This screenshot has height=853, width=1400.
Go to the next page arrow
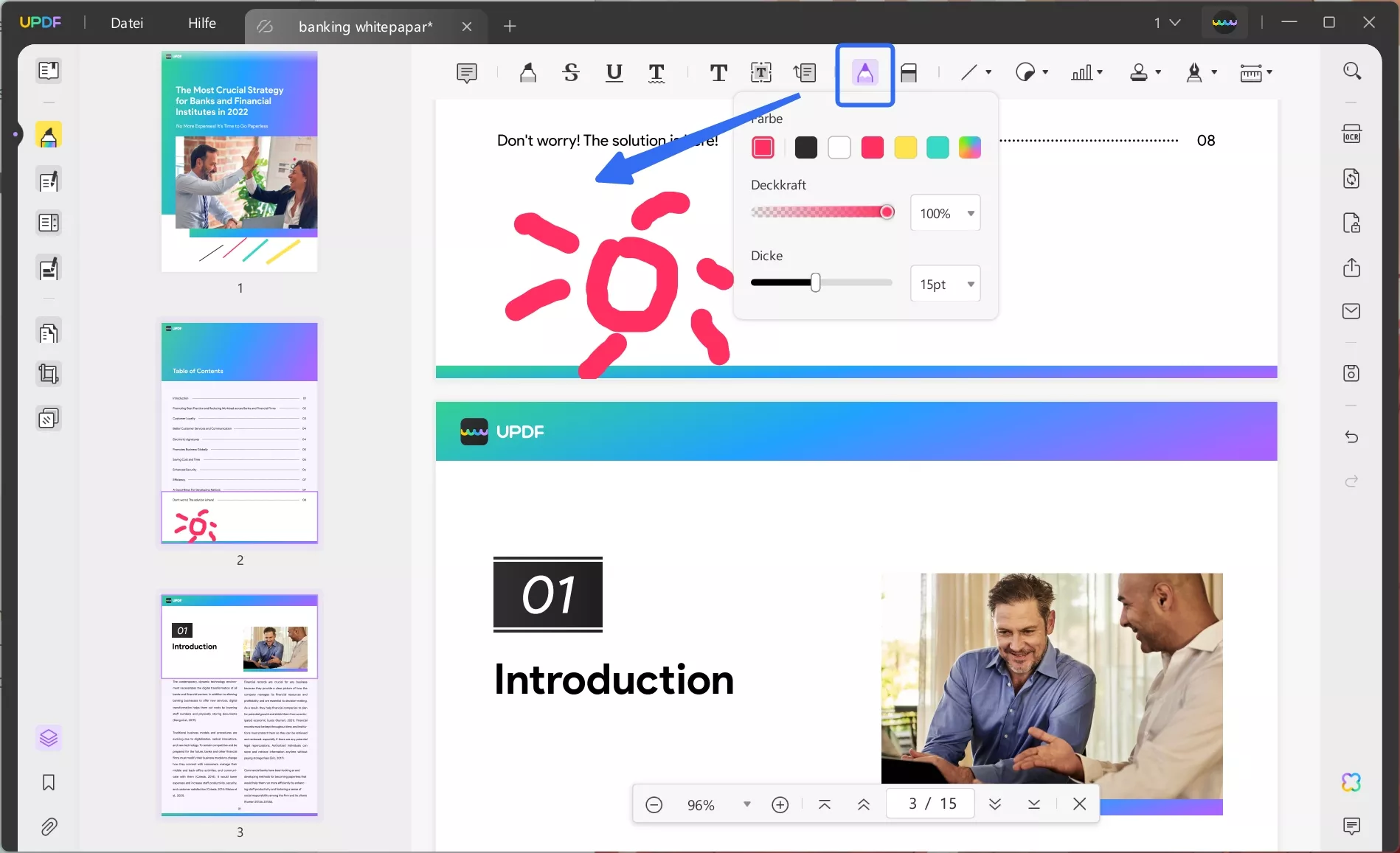994,804
